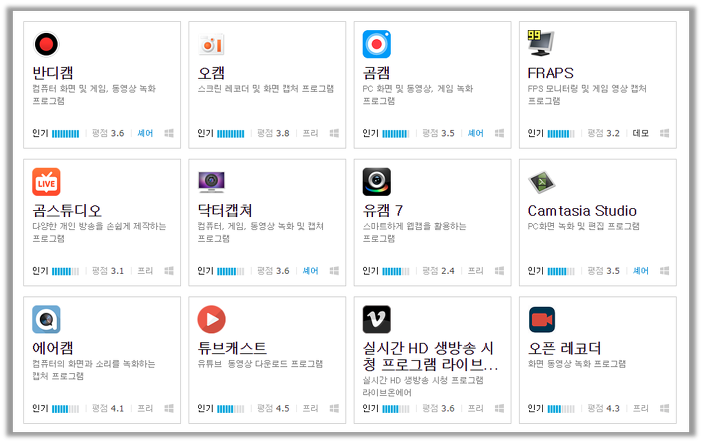Image resolution: width=702 pixels, height=443 pixels.
Task: Open the 유캠 7 title link
Action: pyautogui.click(x=383, y=210)
